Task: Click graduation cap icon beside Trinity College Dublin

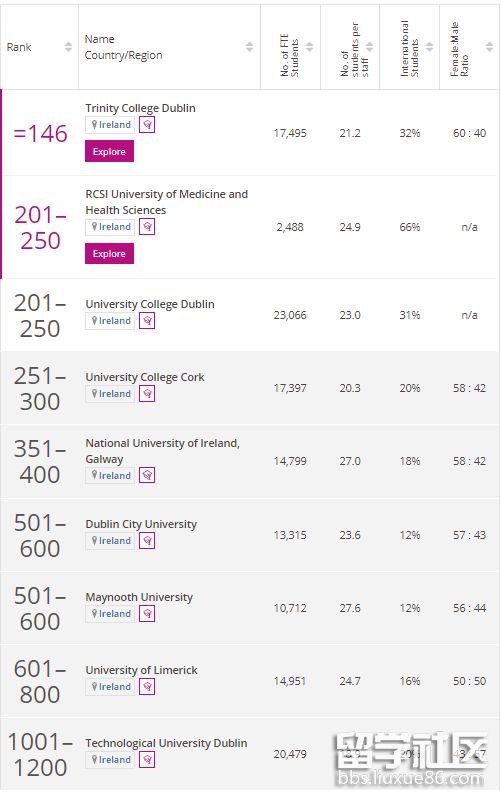Action: [x=147, y=124]
